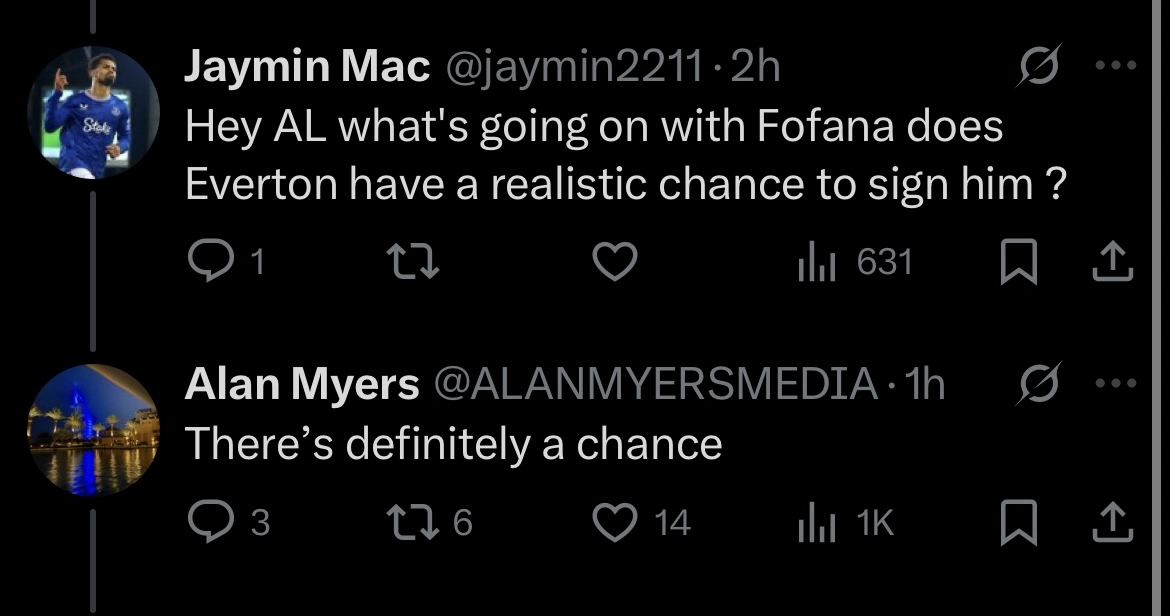Open more options for Alan's reply
This screenshot has width=1170, height=616.
[1116, 385]
